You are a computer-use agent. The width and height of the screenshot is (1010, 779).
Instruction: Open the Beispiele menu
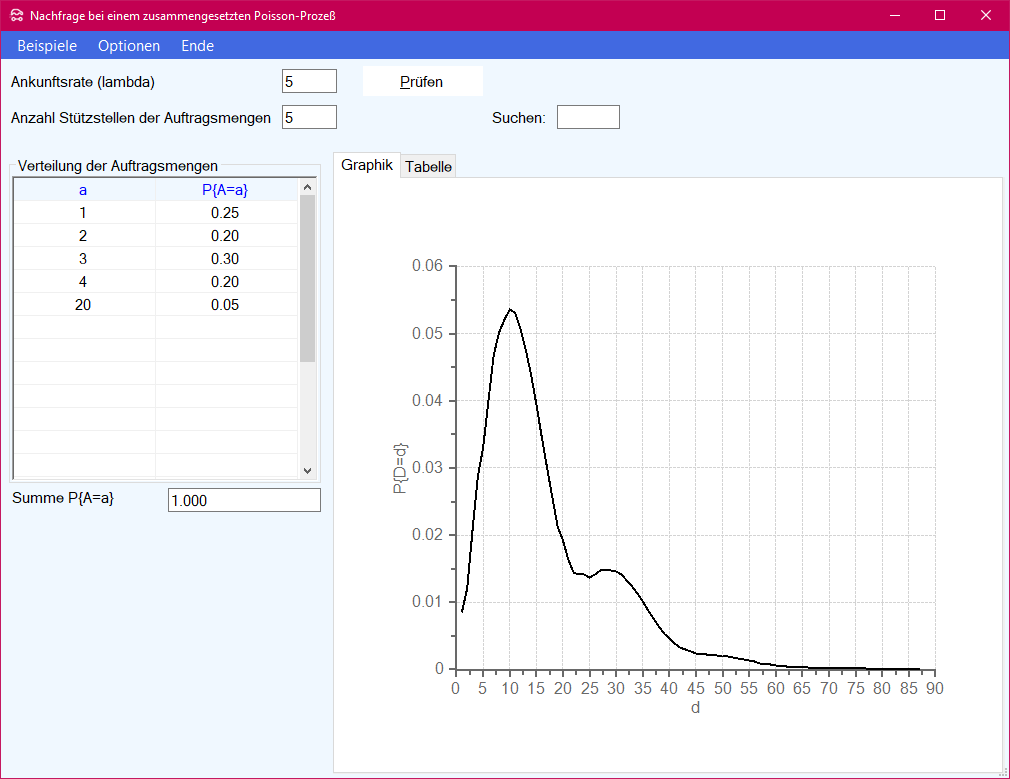pyautogui.click(x=47, y=46)
